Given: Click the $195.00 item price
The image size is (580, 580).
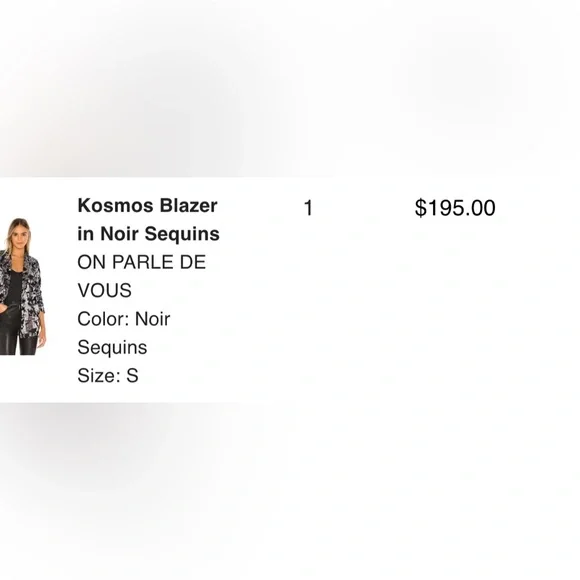Looking at the screenshot, I should [455, 208].
